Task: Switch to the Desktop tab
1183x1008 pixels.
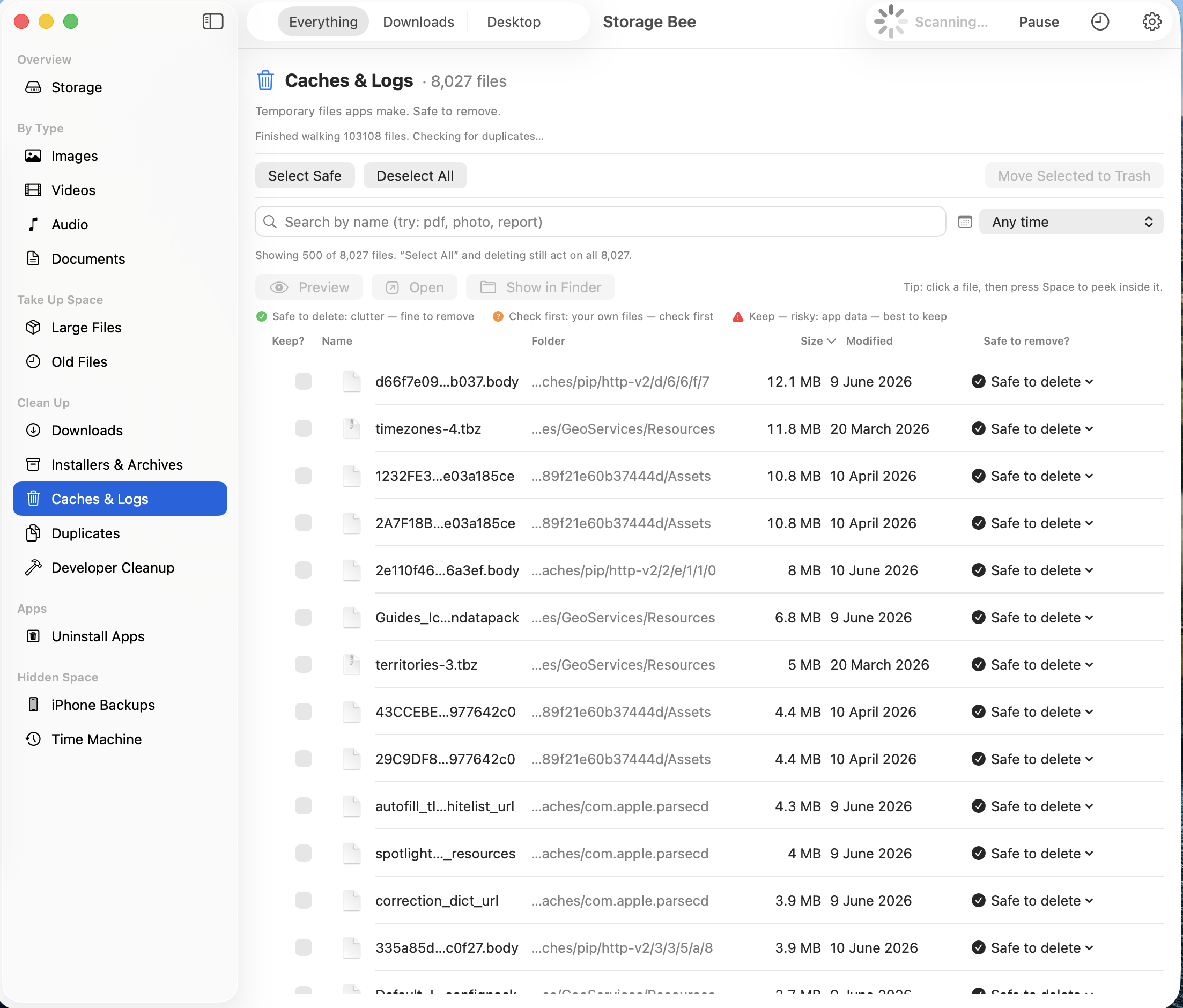Action: [x=514, y=21]
